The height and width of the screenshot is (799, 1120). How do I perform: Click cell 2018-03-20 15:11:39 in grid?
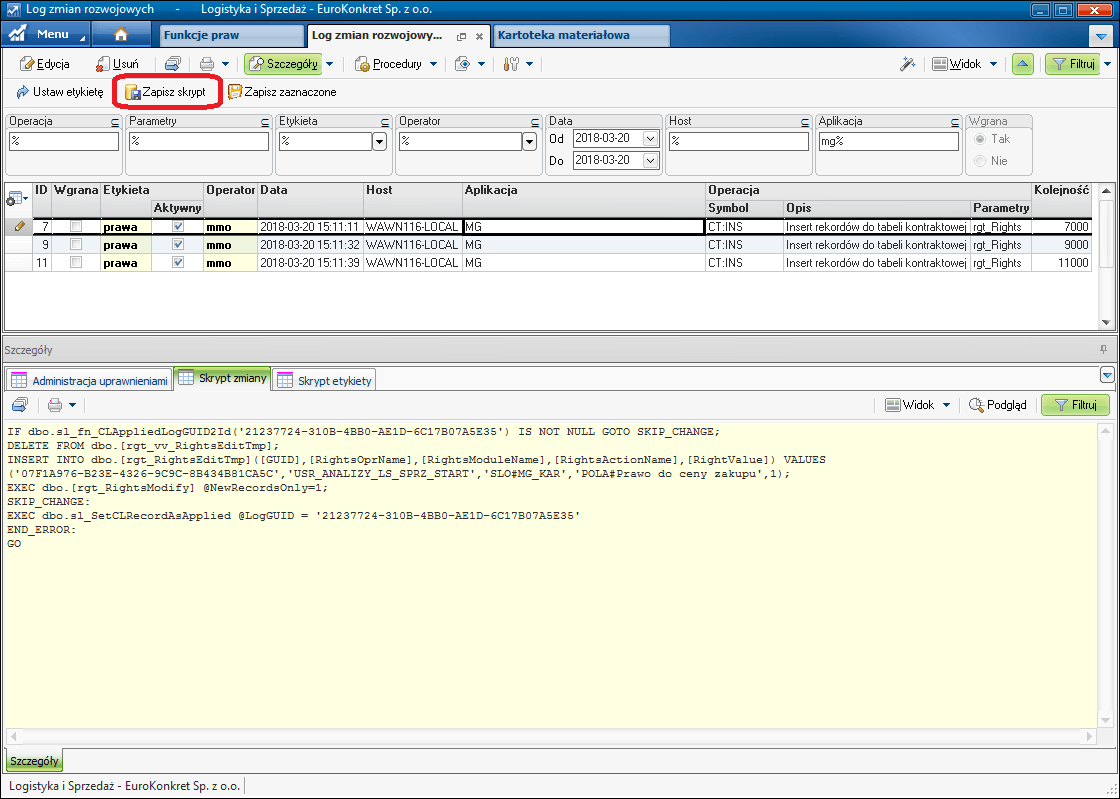click(x=310, y=263)
